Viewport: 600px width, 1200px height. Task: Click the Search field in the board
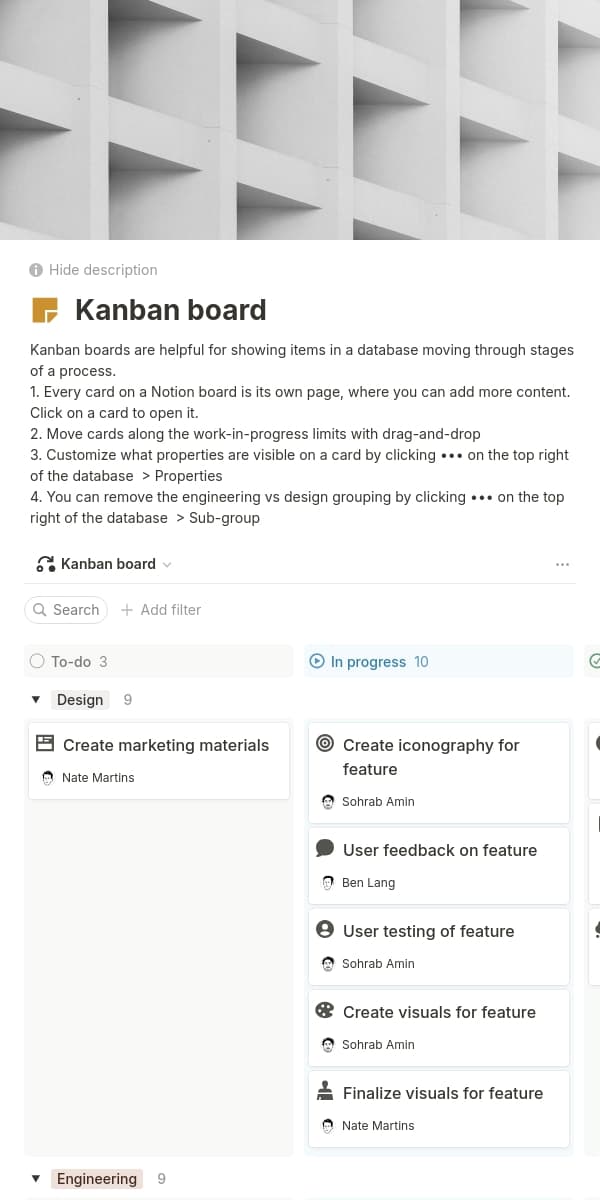tap(66, 610)
